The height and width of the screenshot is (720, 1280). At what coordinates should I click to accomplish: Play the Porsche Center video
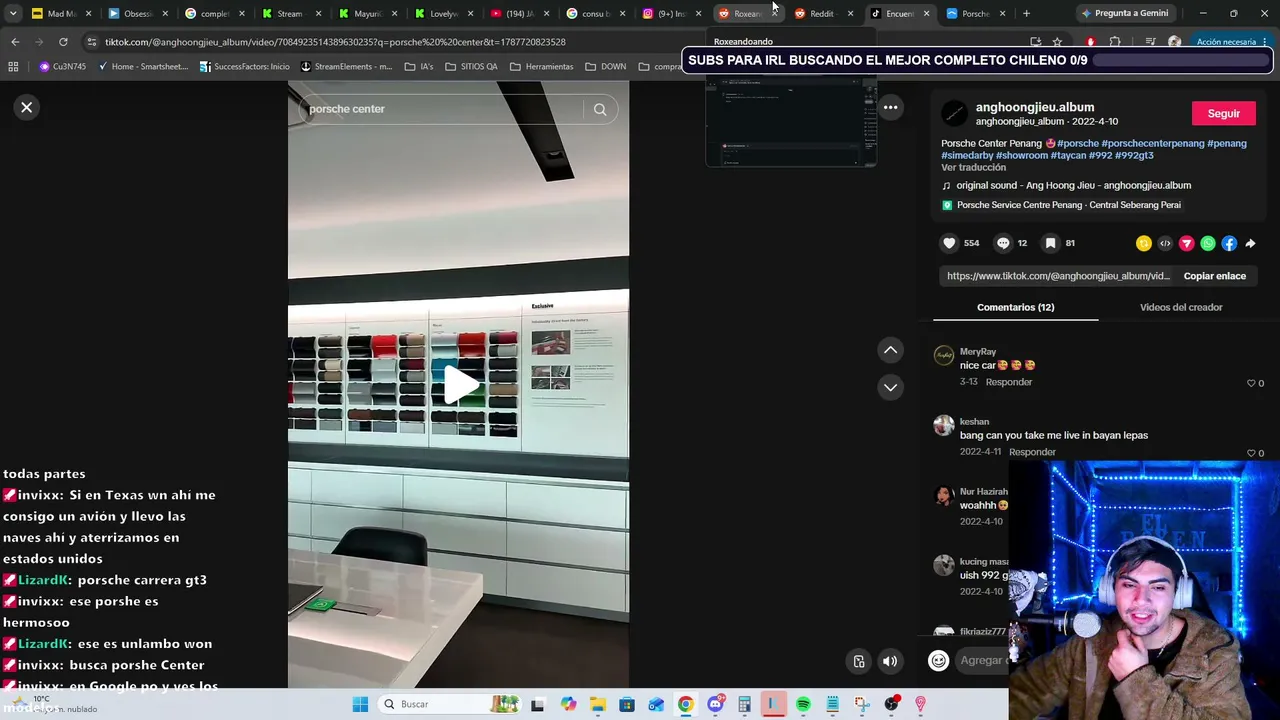(x=459, y=385)
